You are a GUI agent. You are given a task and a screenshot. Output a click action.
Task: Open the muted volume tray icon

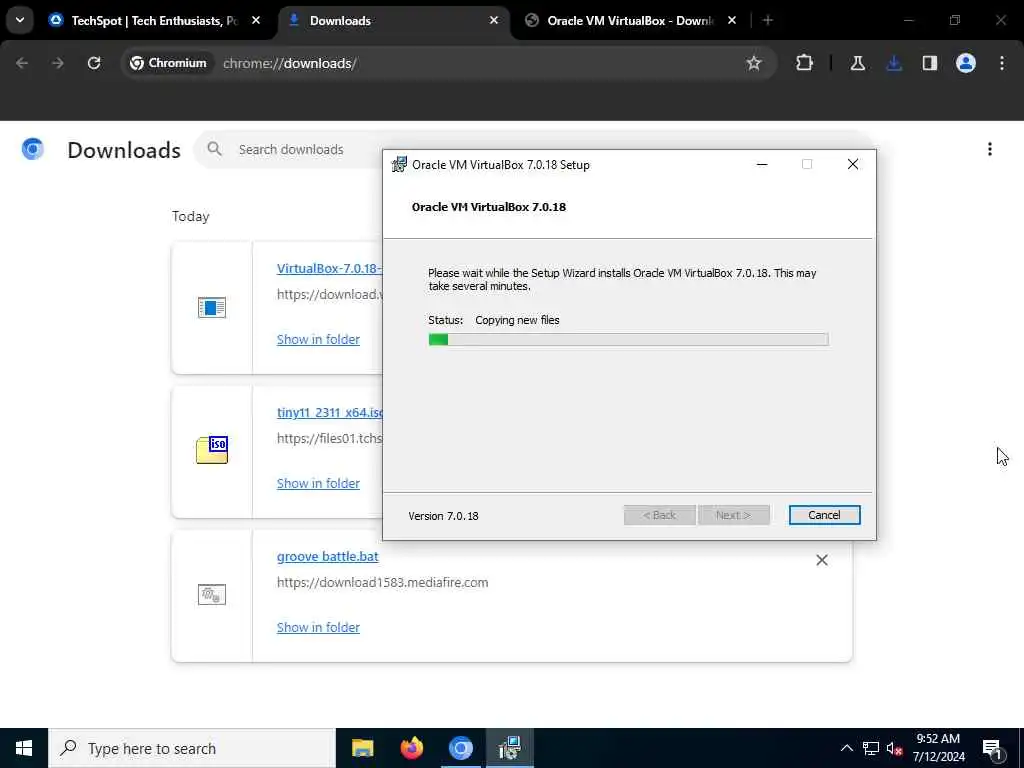(x=894, y=748)
